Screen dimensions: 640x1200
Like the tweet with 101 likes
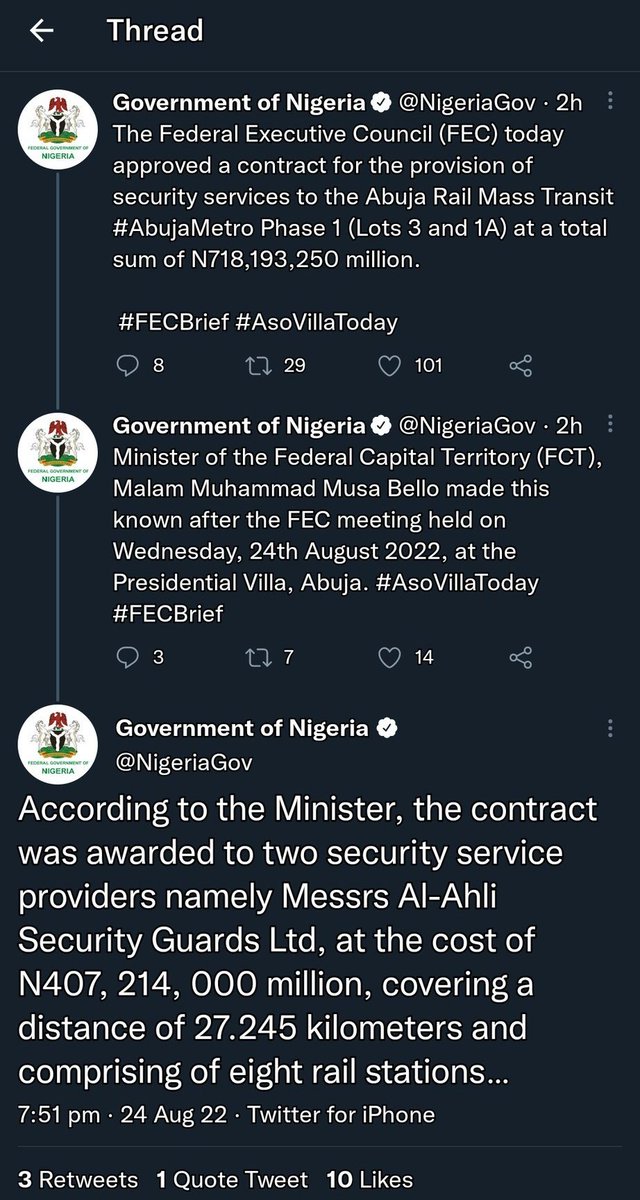click(391, 366)
